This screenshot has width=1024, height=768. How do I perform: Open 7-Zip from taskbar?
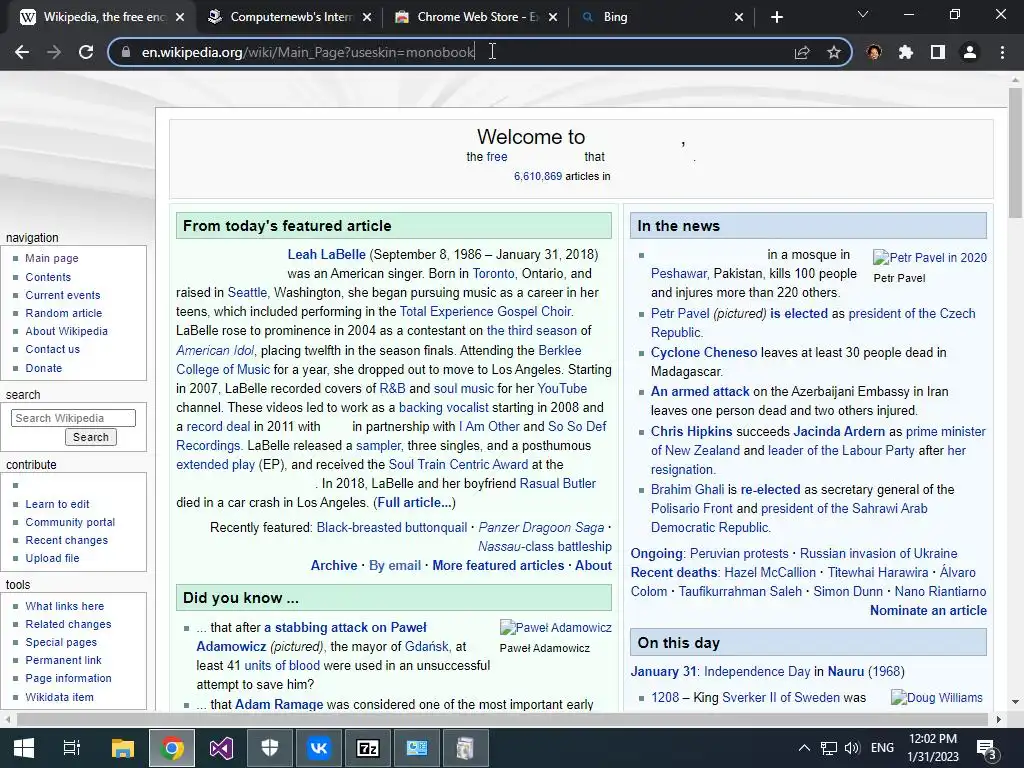[368, 748]
